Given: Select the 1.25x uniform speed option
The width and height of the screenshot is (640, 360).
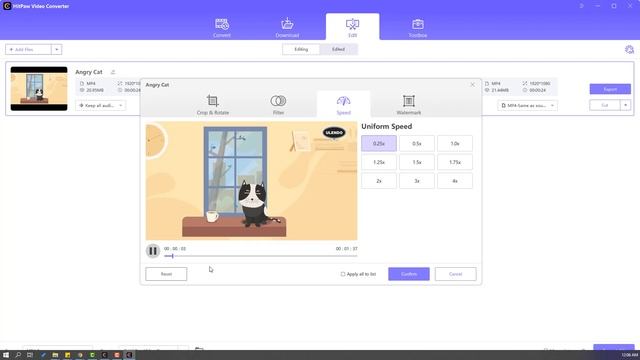Looking at the screenshot, I should click(379, 162).
